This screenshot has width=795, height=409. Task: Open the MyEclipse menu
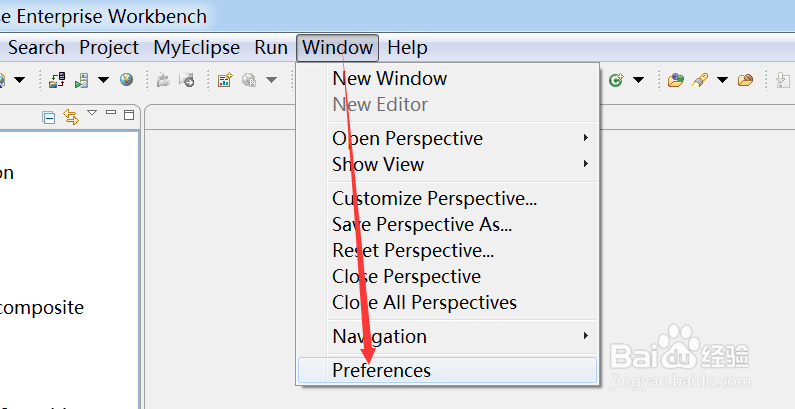coord(196,47)
